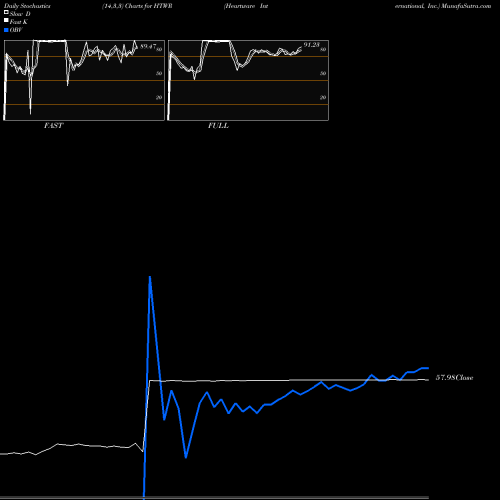This screenshot has height=500, width=500.
Task: Click the blue OBV legend swatch
Action: pos(6,30)
